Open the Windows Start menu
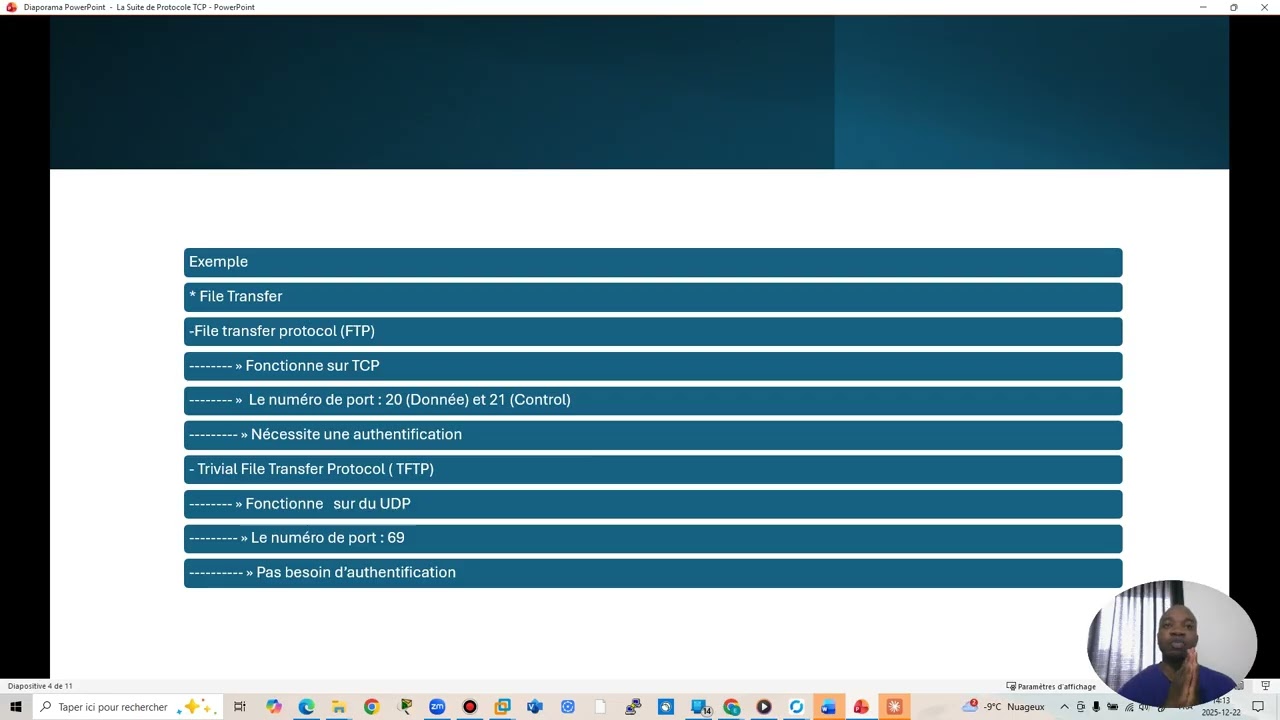This screenshot has height=720, width=1280. point(15,707)
